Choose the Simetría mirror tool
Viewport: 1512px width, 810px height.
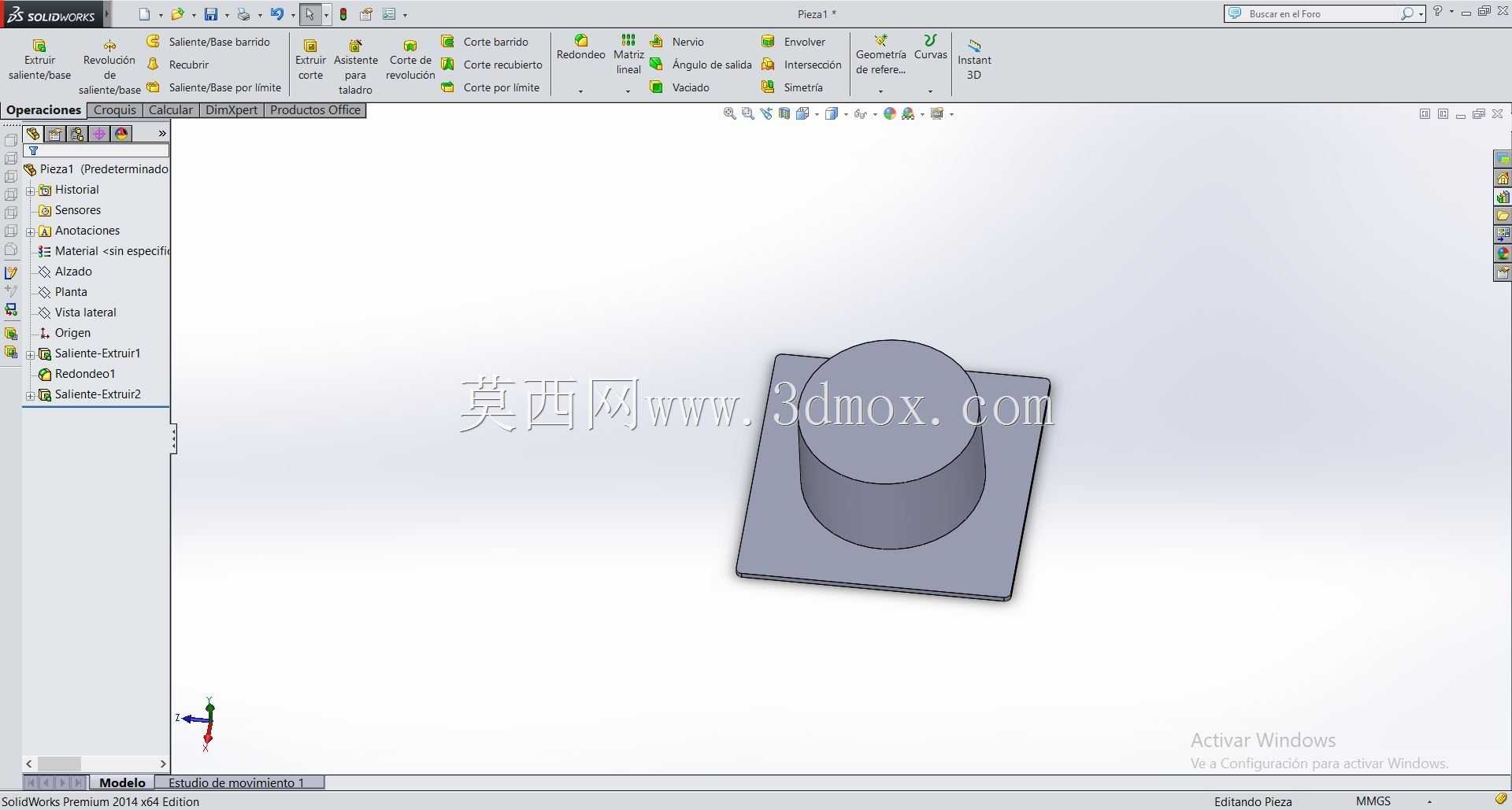pos(792,87)
